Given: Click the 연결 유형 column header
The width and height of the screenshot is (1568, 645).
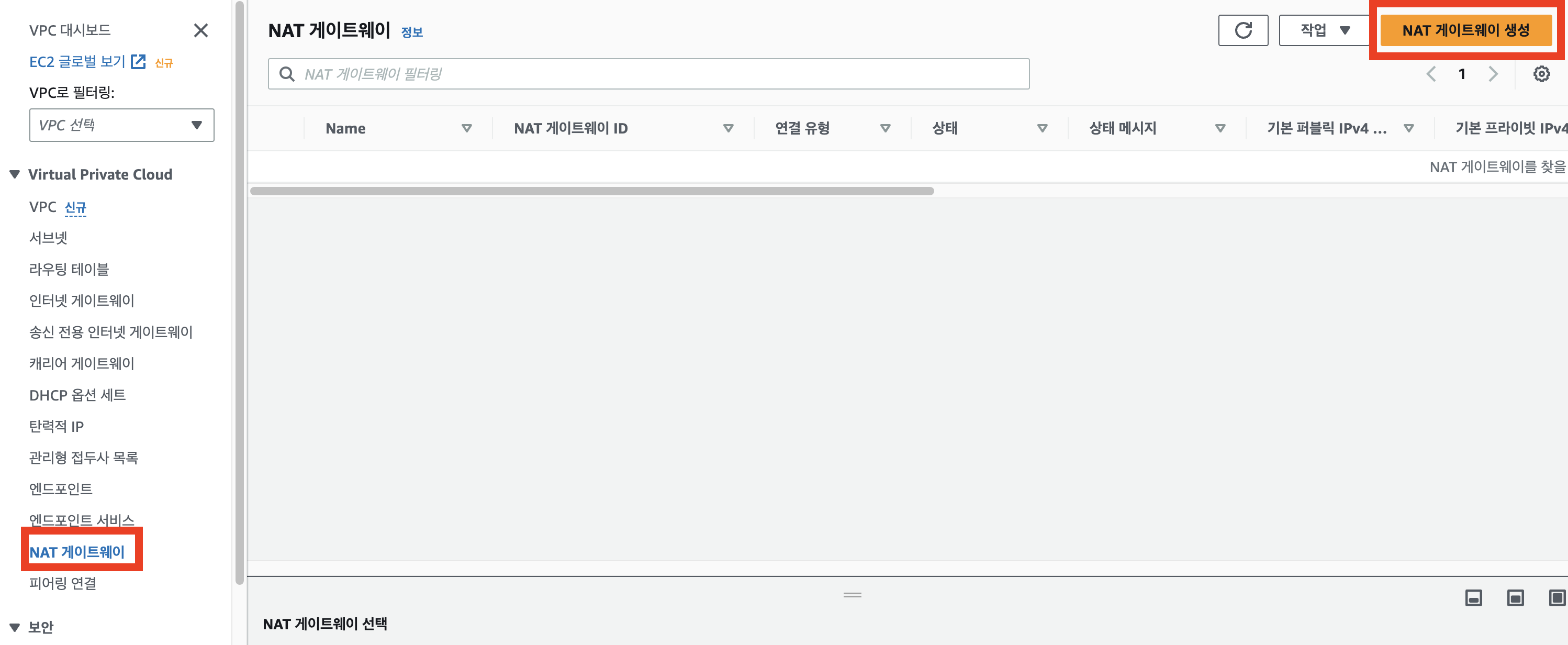Looking at the screenshot, I should point(802,128).
